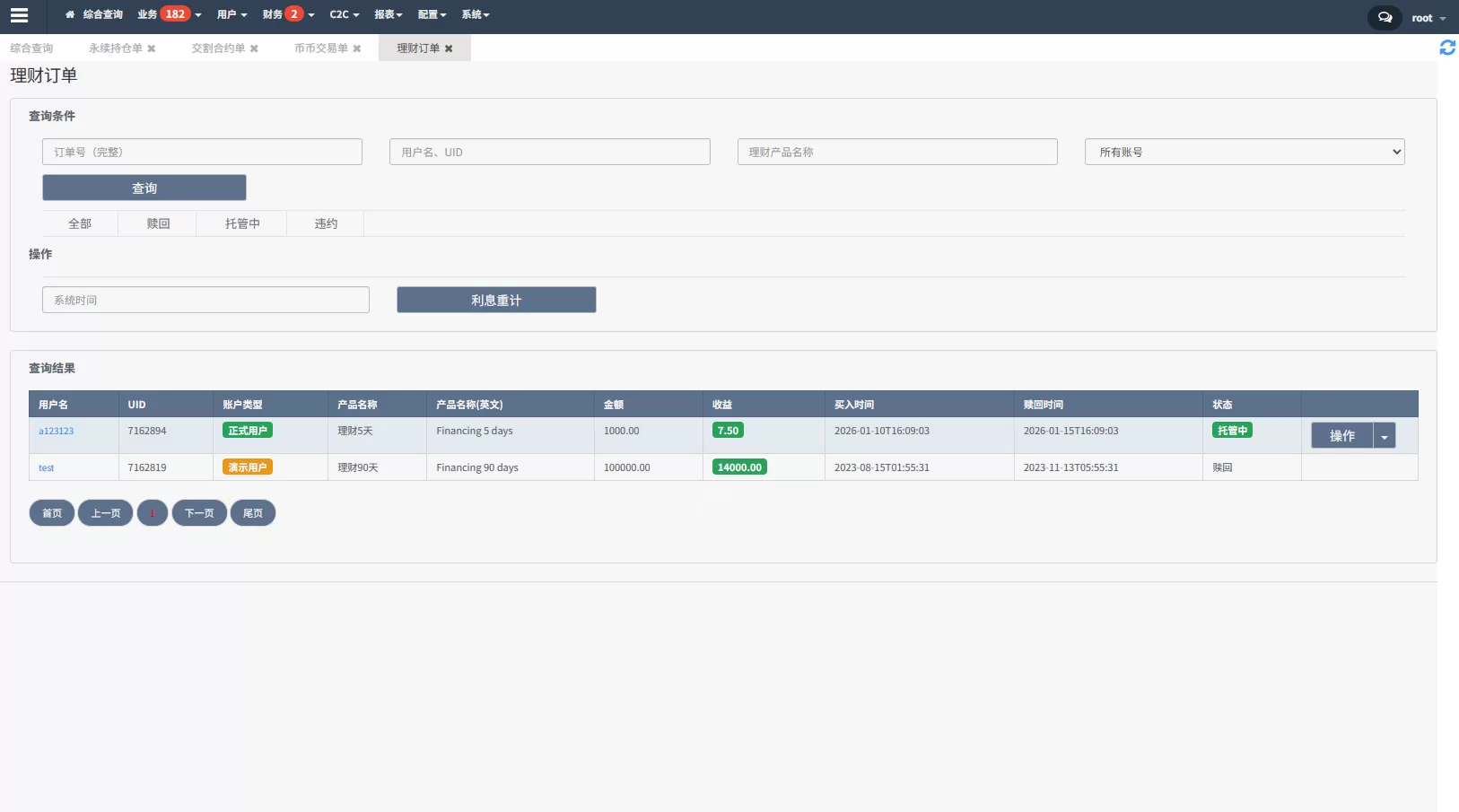
Task: Focus the 订单号 input field
Action: [x=202, y=152]
